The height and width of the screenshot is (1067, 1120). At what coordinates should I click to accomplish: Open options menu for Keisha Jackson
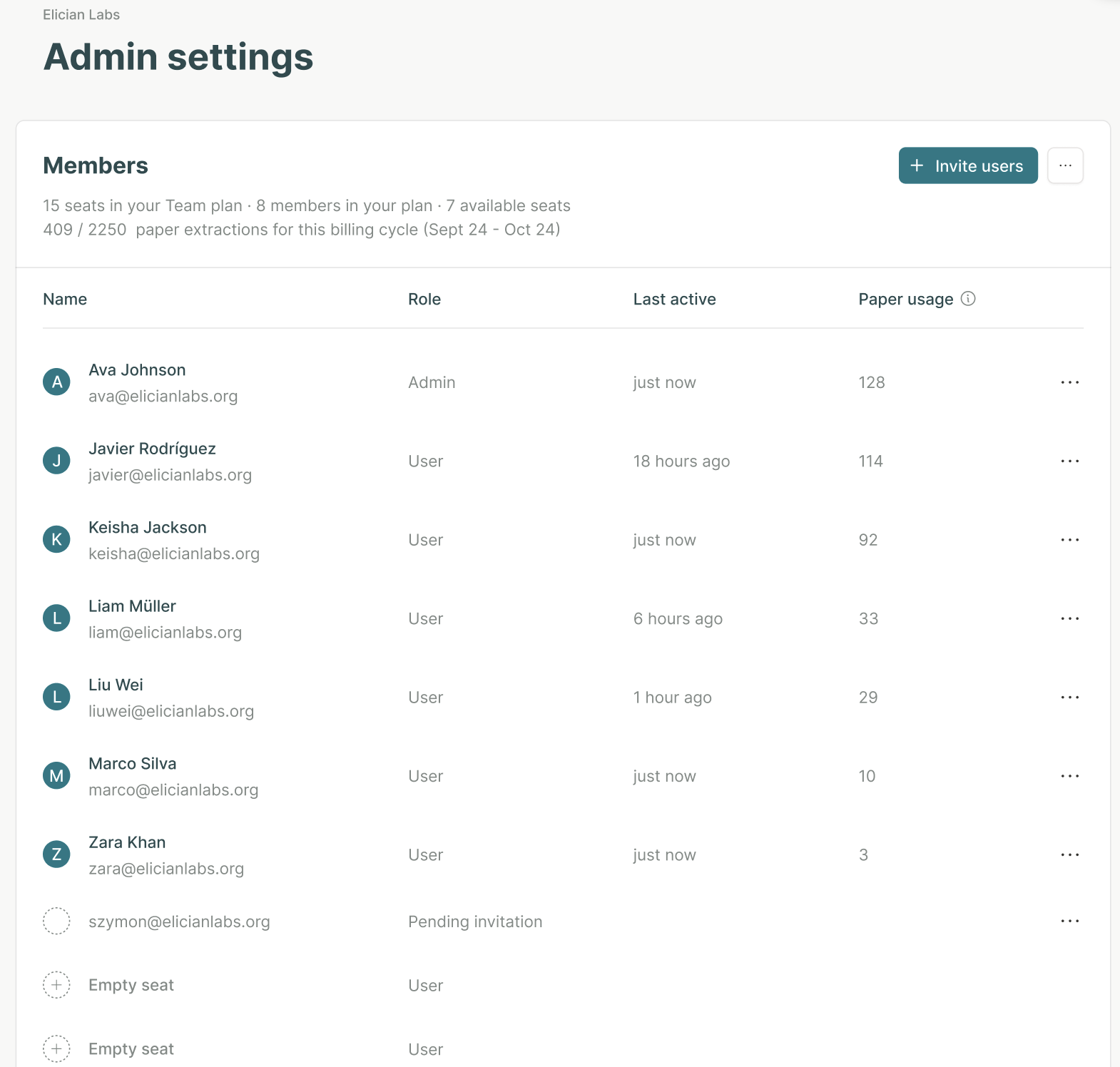(x=1070, y=540)
